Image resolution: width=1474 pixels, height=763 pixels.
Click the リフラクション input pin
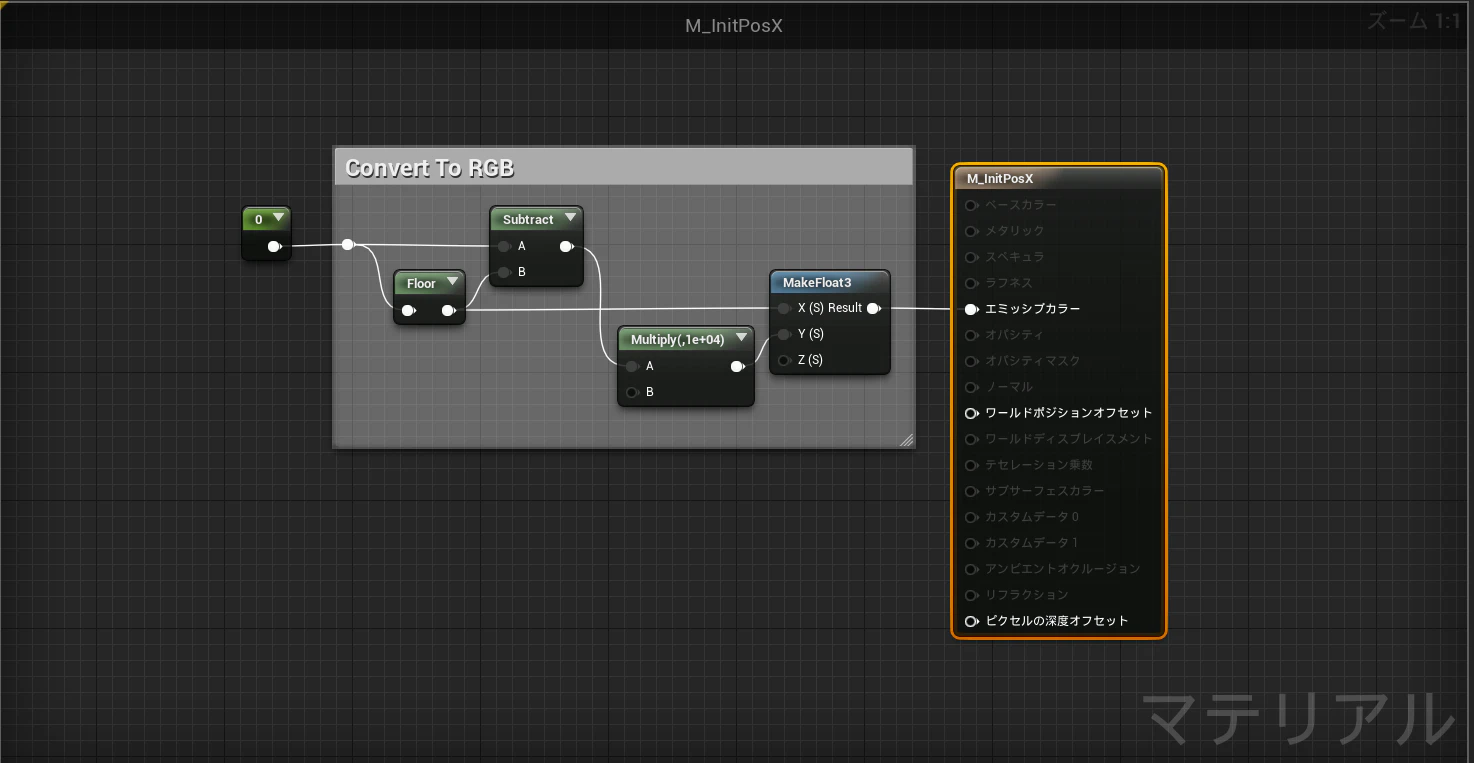click(971, 595)
